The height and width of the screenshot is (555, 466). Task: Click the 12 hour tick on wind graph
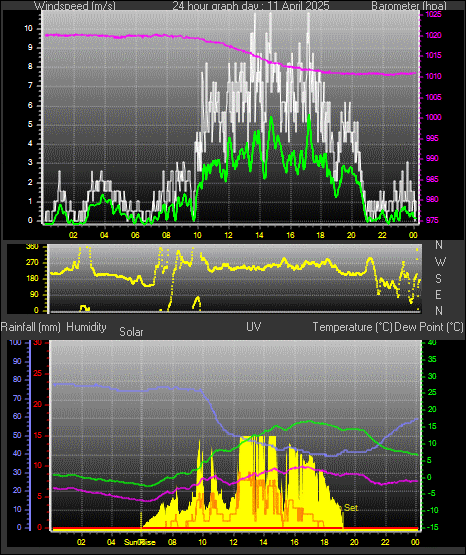click(x=229, y=235)
